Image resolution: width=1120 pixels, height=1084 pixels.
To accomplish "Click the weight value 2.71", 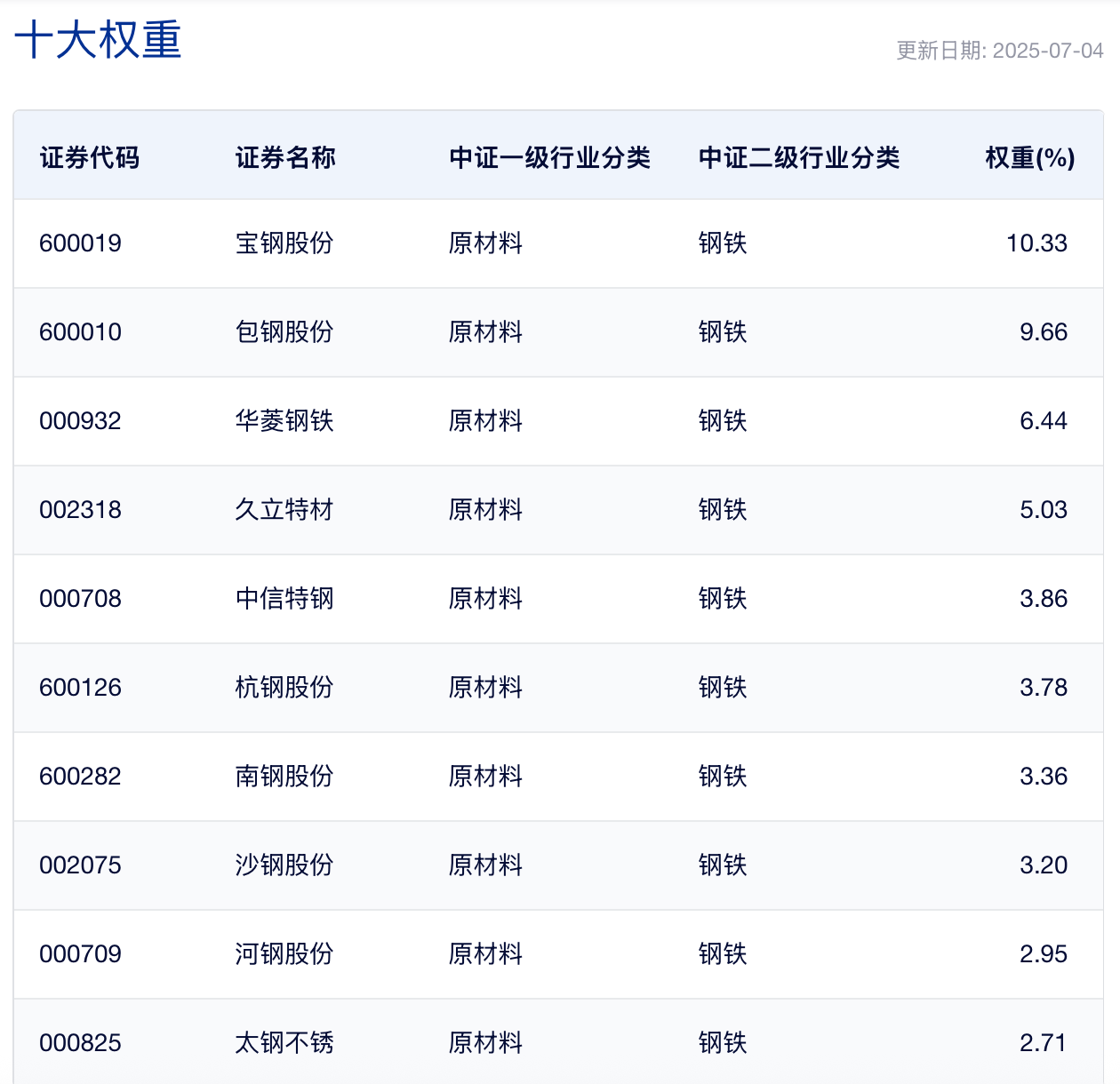I will point(1044,1043).
